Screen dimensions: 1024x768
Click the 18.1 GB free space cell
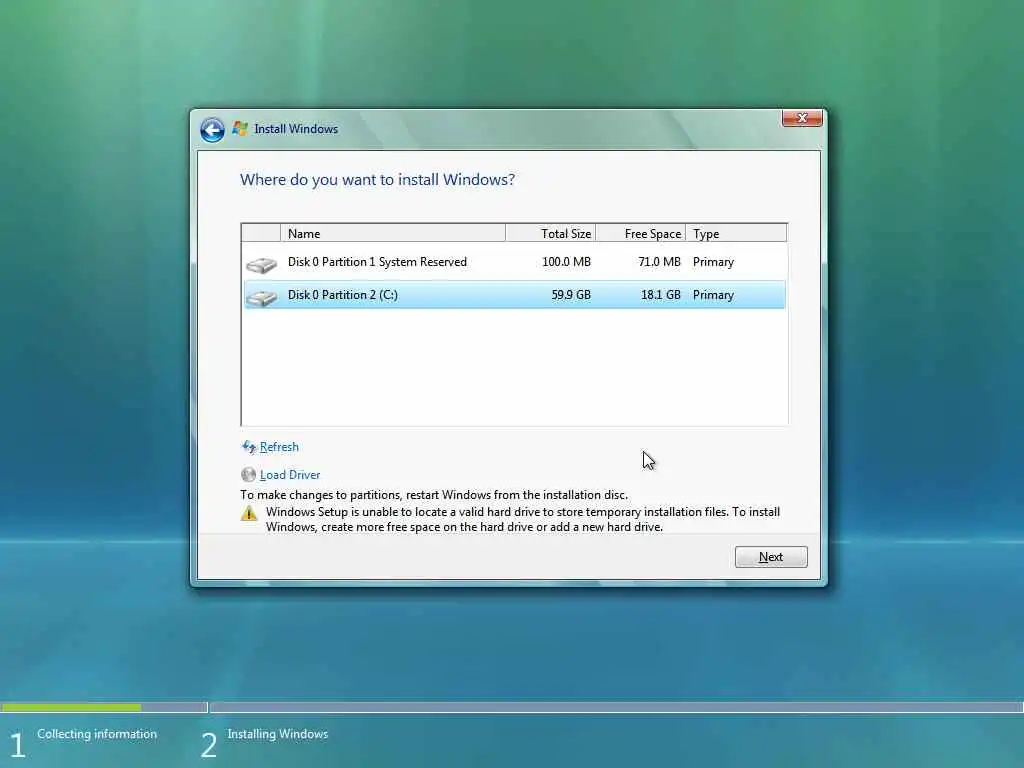pos(660,295)
